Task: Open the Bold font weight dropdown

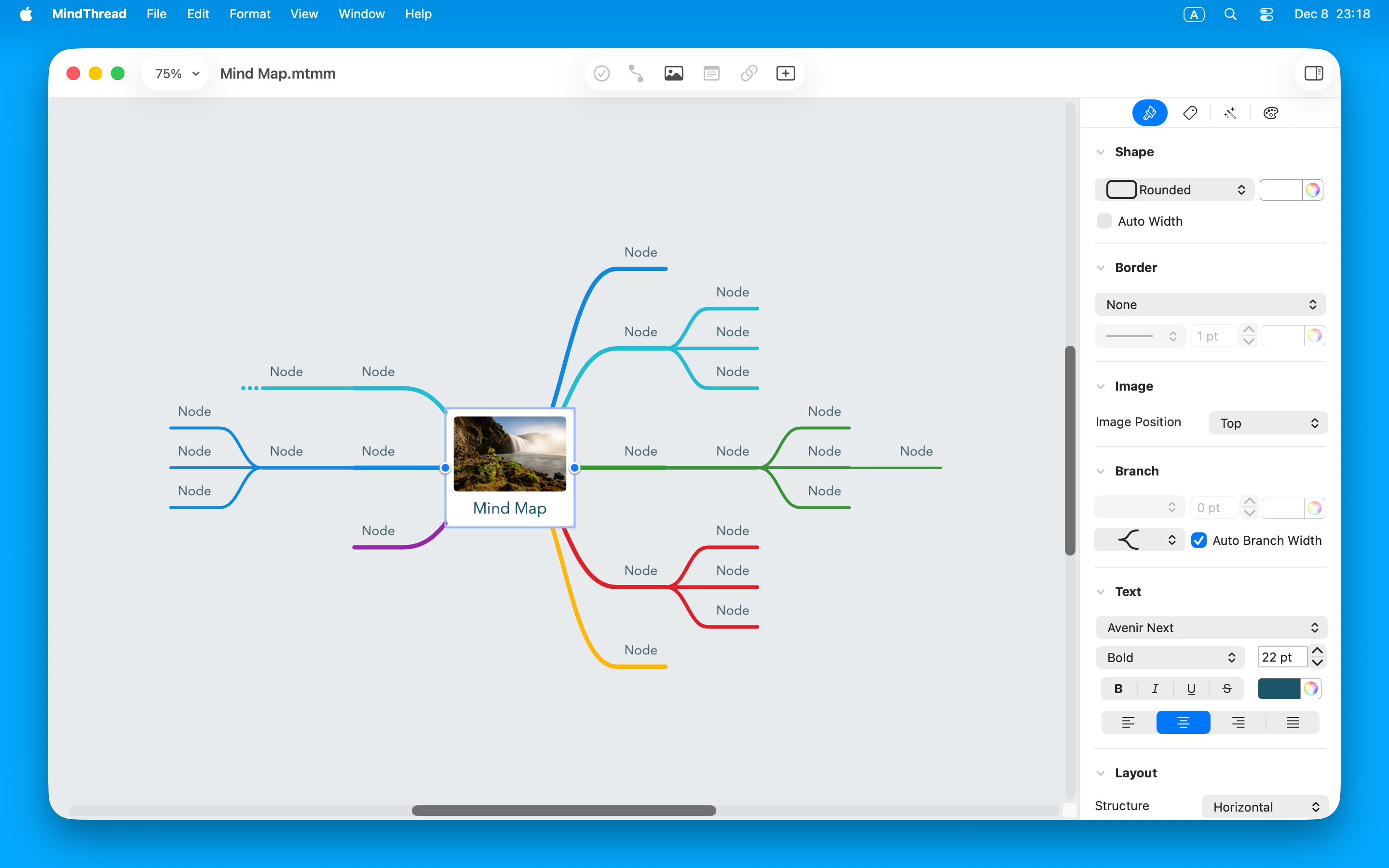Action: [x=1171, y=657]
